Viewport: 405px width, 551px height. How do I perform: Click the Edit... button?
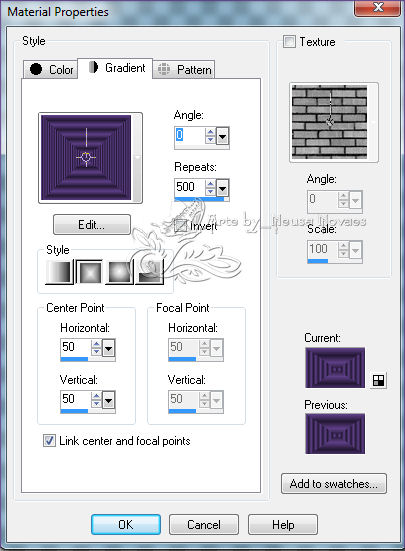tap(92, 225)
